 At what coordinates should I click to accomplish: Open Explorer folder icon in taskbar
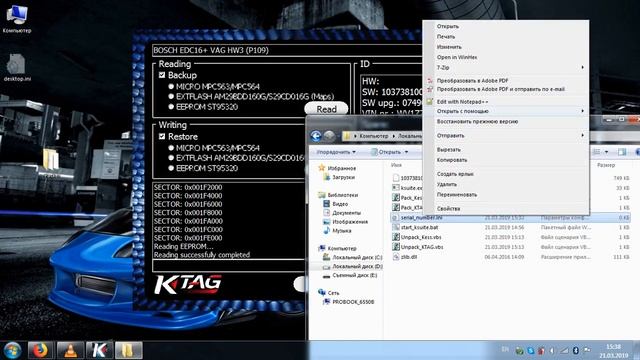pyautogui.click(x=129, y=350)
